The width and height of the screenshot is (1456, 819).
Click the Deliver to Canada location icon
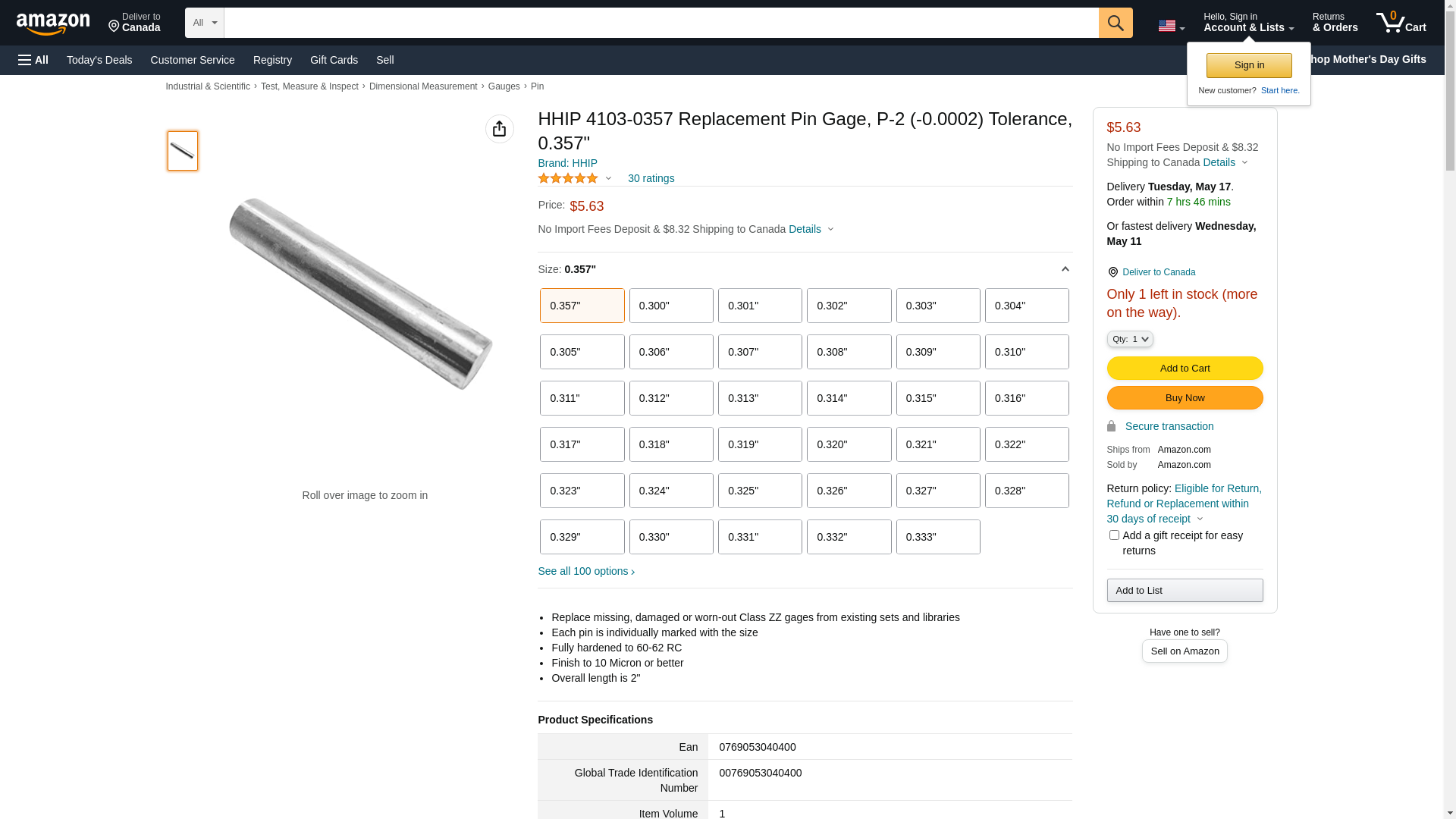tap(1112, 272)
